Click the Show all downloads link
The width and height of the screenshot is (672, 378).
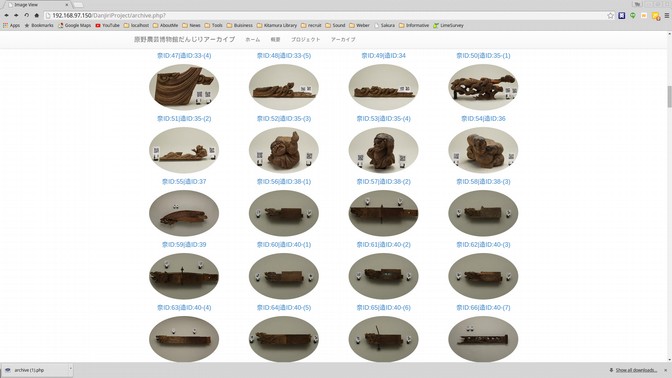(636, 370)
